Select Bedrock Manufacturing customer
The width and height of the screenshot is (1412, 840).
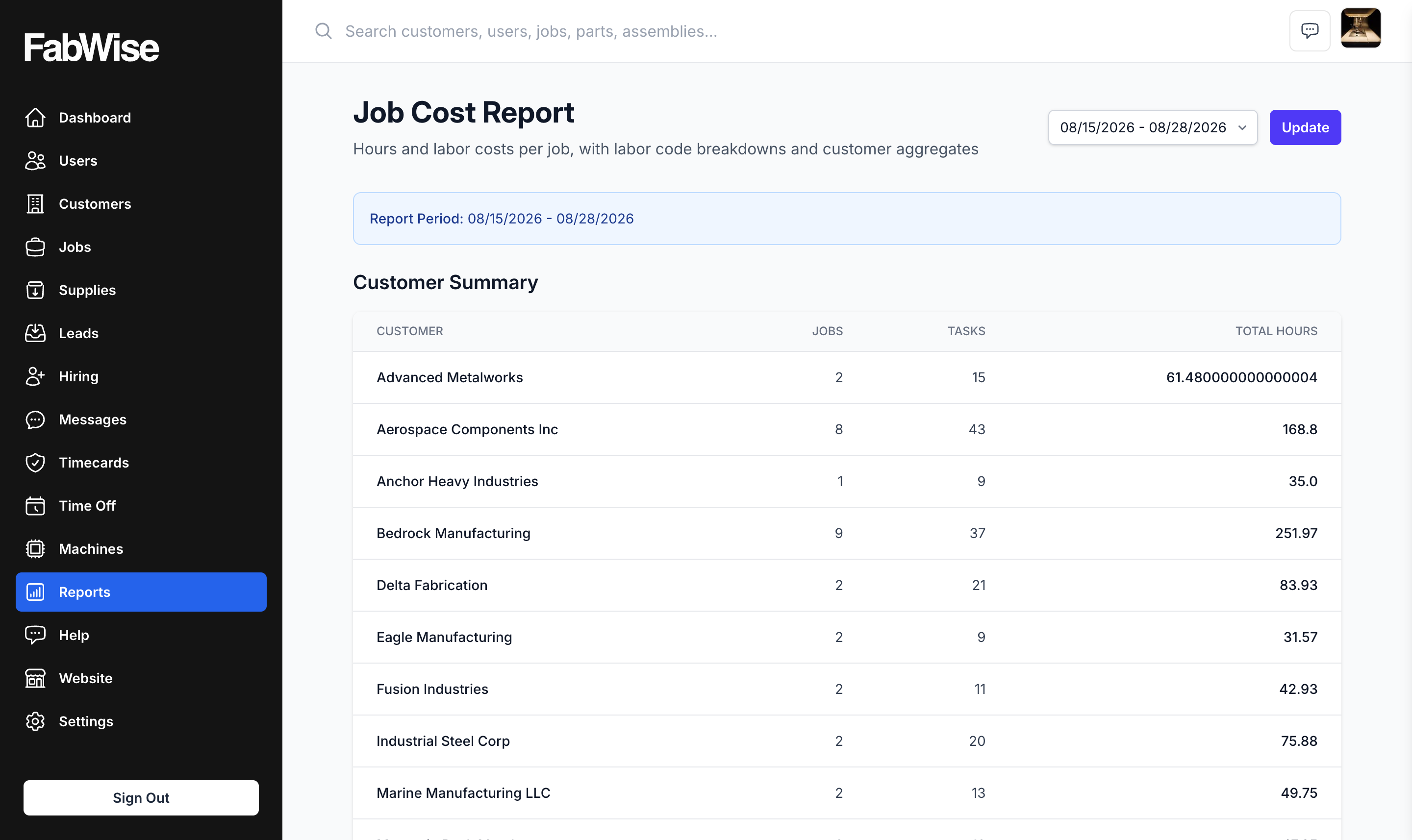pos(453,533)
